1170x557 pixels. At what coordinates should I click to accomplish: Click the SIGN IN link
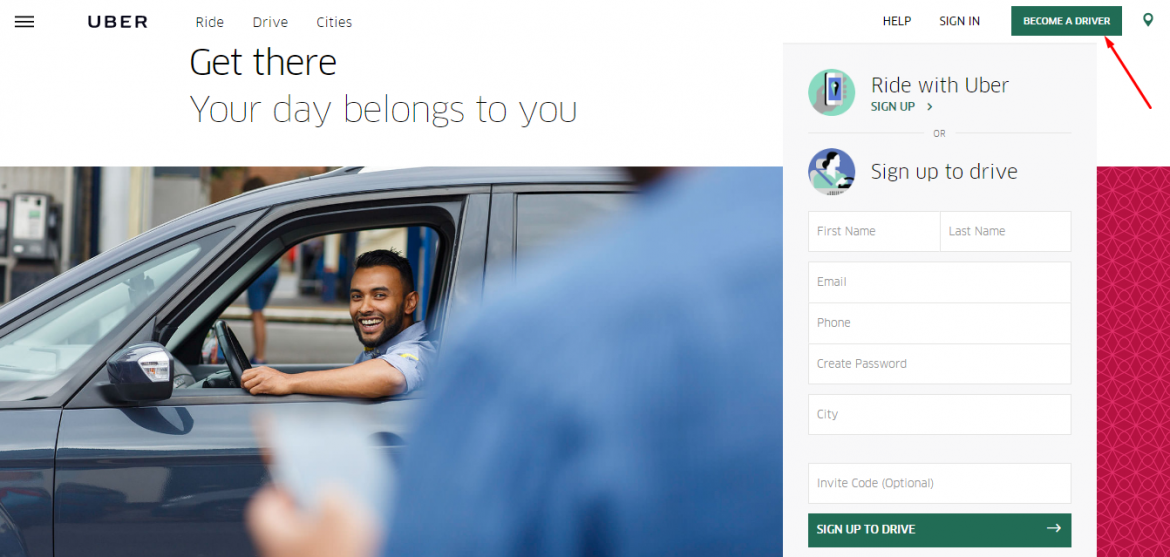pos(960,21)
